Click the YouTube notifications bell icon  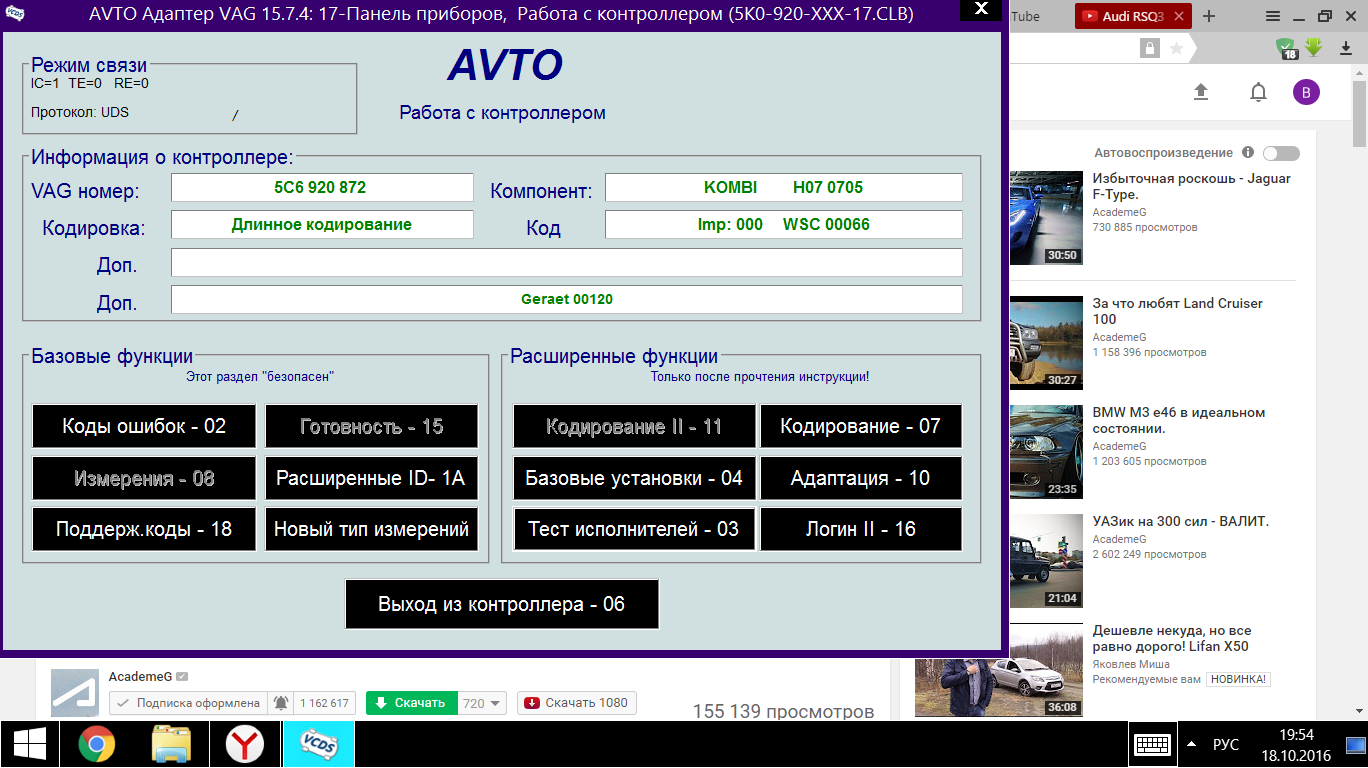(x=1258, y=92)
